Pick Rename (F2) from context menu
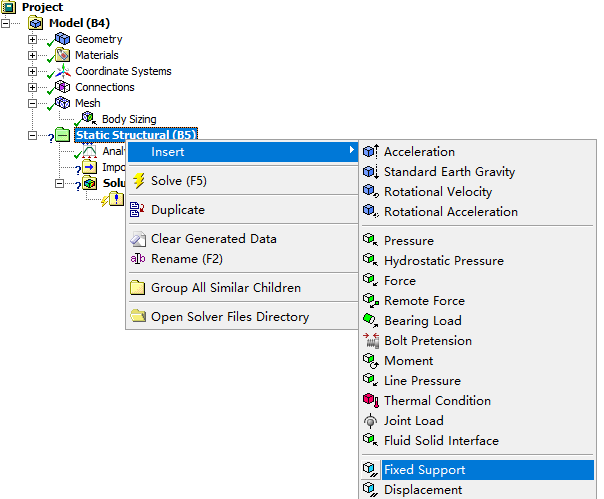This screenshot has width=604, height=499. [186, 259]
